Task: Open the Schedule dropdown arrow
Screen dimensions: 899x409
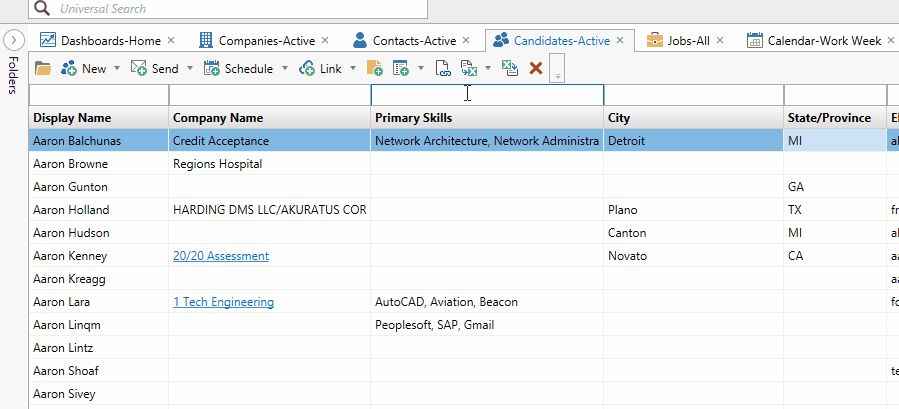Action: (x=284, y=68)
